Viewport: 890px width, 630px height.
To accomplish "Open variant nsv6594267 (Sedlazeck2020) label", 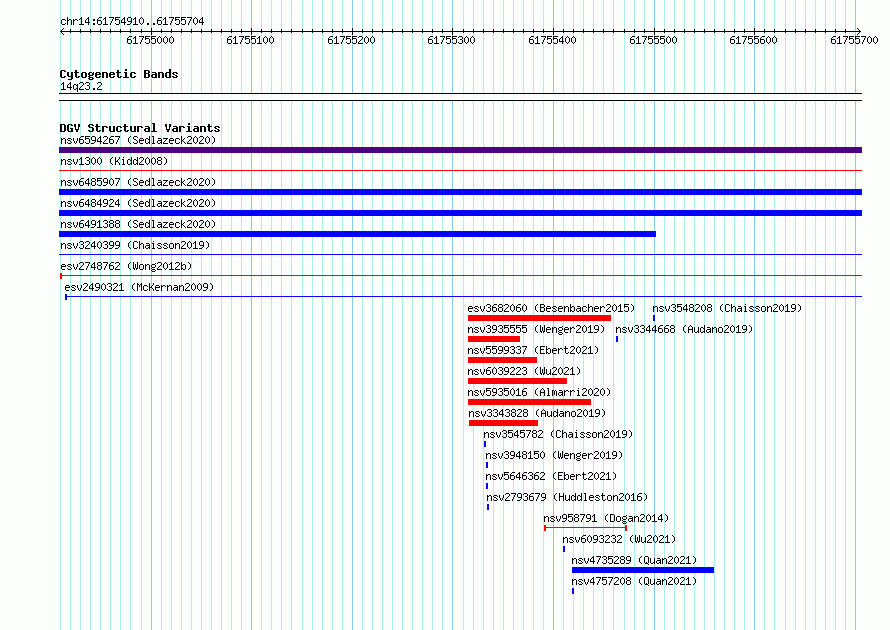I will coord(138,140).
